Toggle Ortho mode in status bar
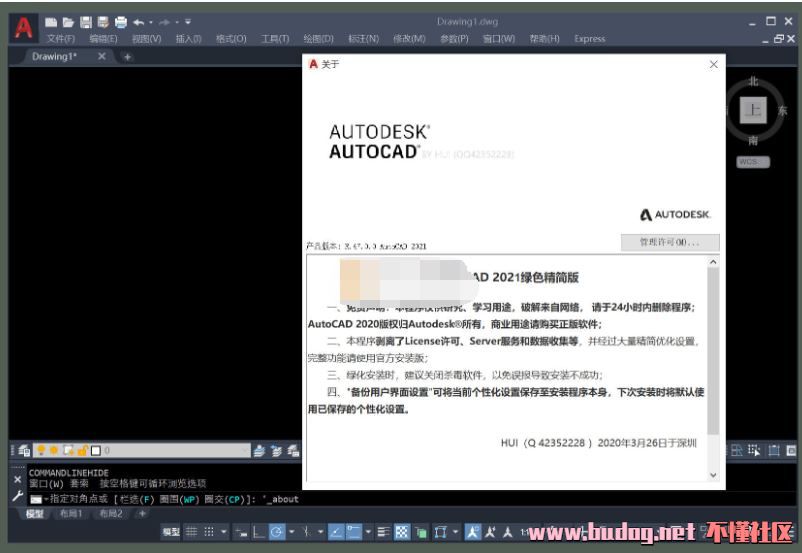Viewport: 802px width, 553px height. click(x=258, y=533)
